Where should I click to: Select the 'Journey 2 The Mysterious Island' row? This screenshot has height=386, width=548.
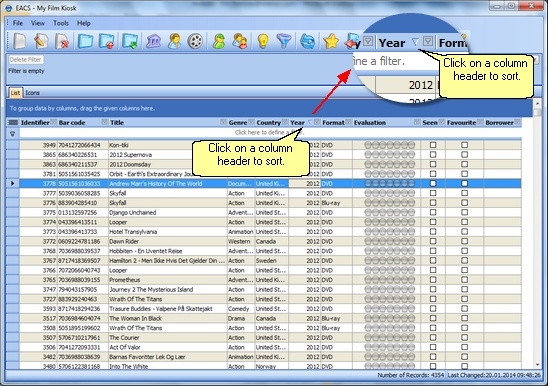tap(270, 290)
